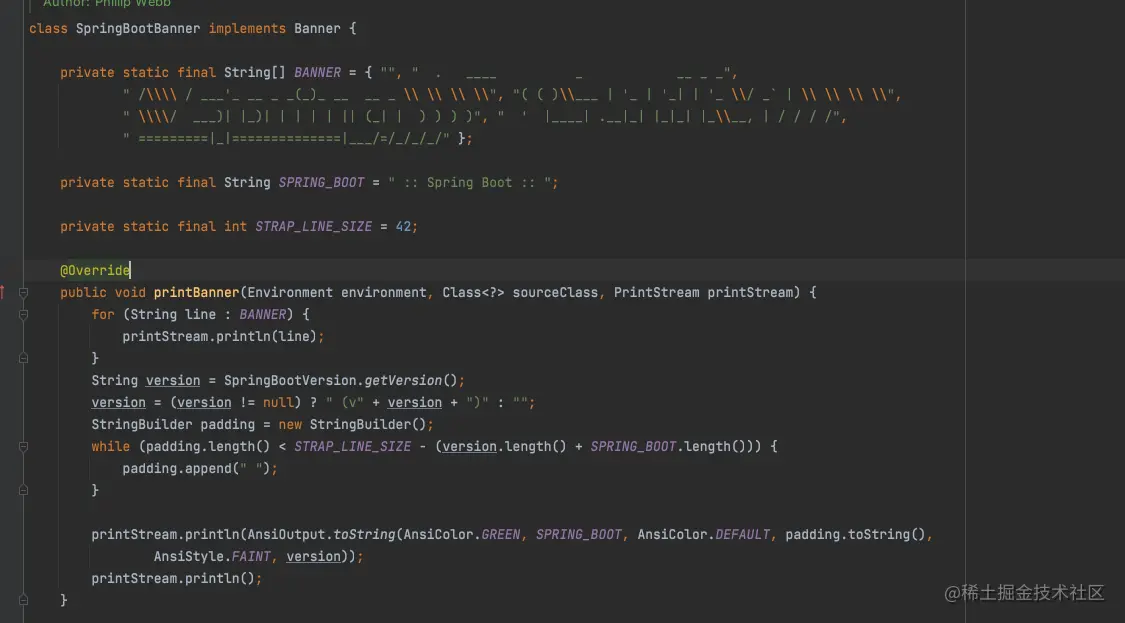The width and height of the screenshot is (1125, 623).
Task: Click the PrintStream parameter type
Action: pyautogui.click(x=656, y=292)
